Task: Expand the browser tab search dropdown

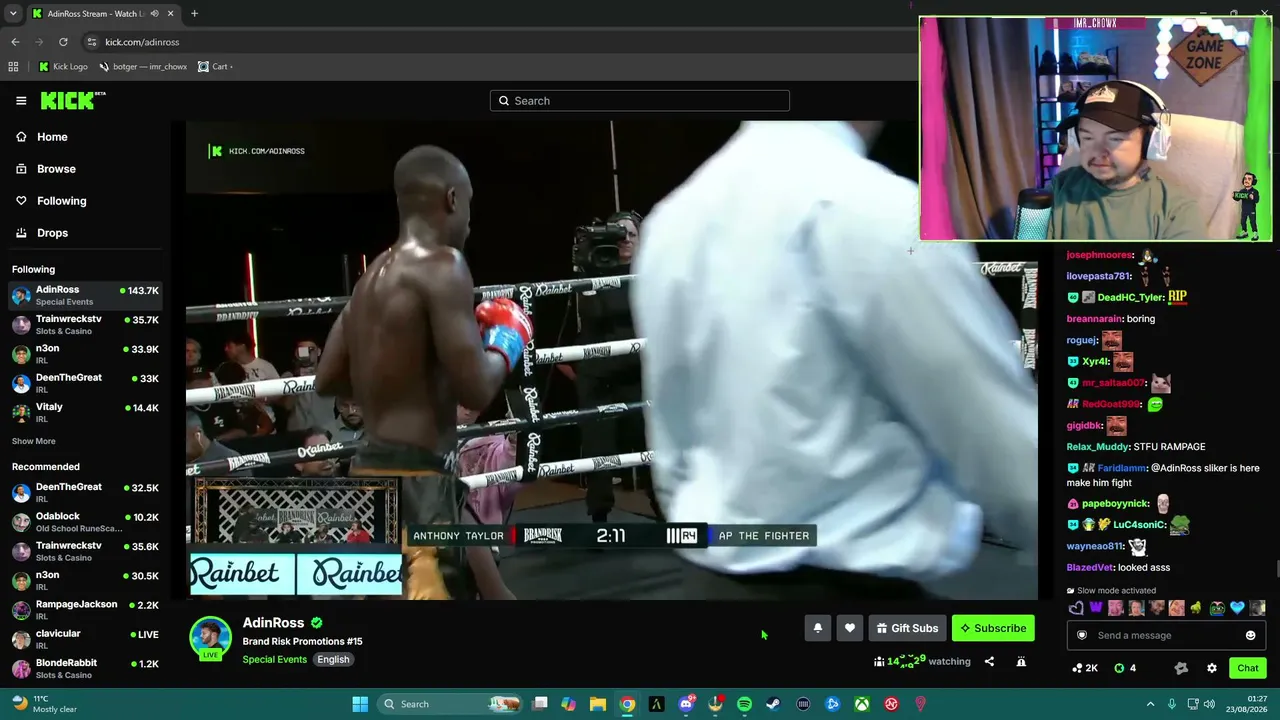Action: point(13,14)
